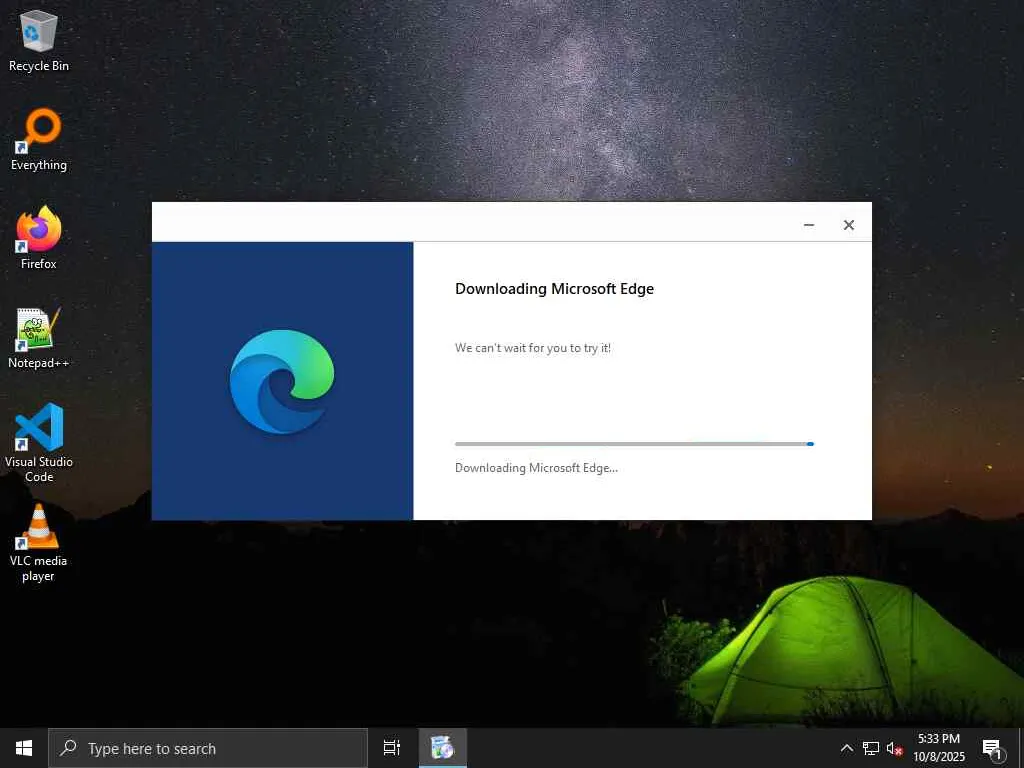Select the Firefox desktop shortcut

pos(39,238)
